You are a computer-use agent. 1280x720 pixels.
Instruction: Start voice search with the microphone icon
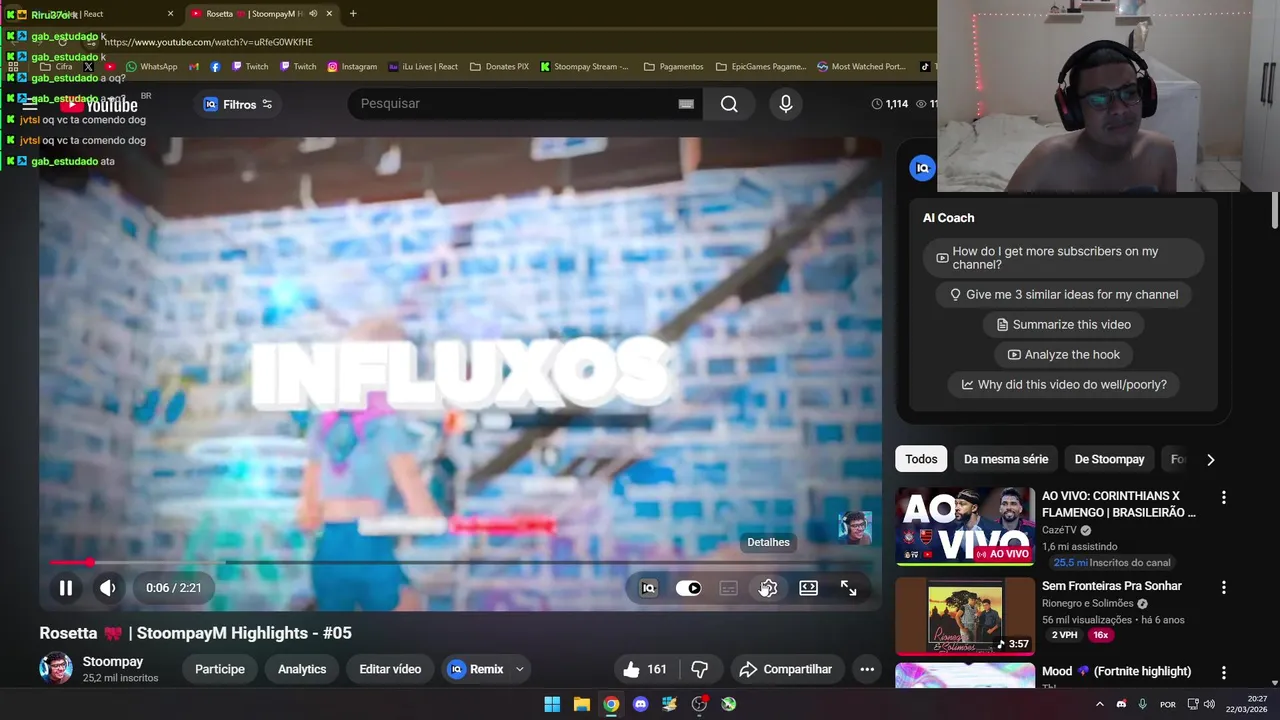click(786, 104)
